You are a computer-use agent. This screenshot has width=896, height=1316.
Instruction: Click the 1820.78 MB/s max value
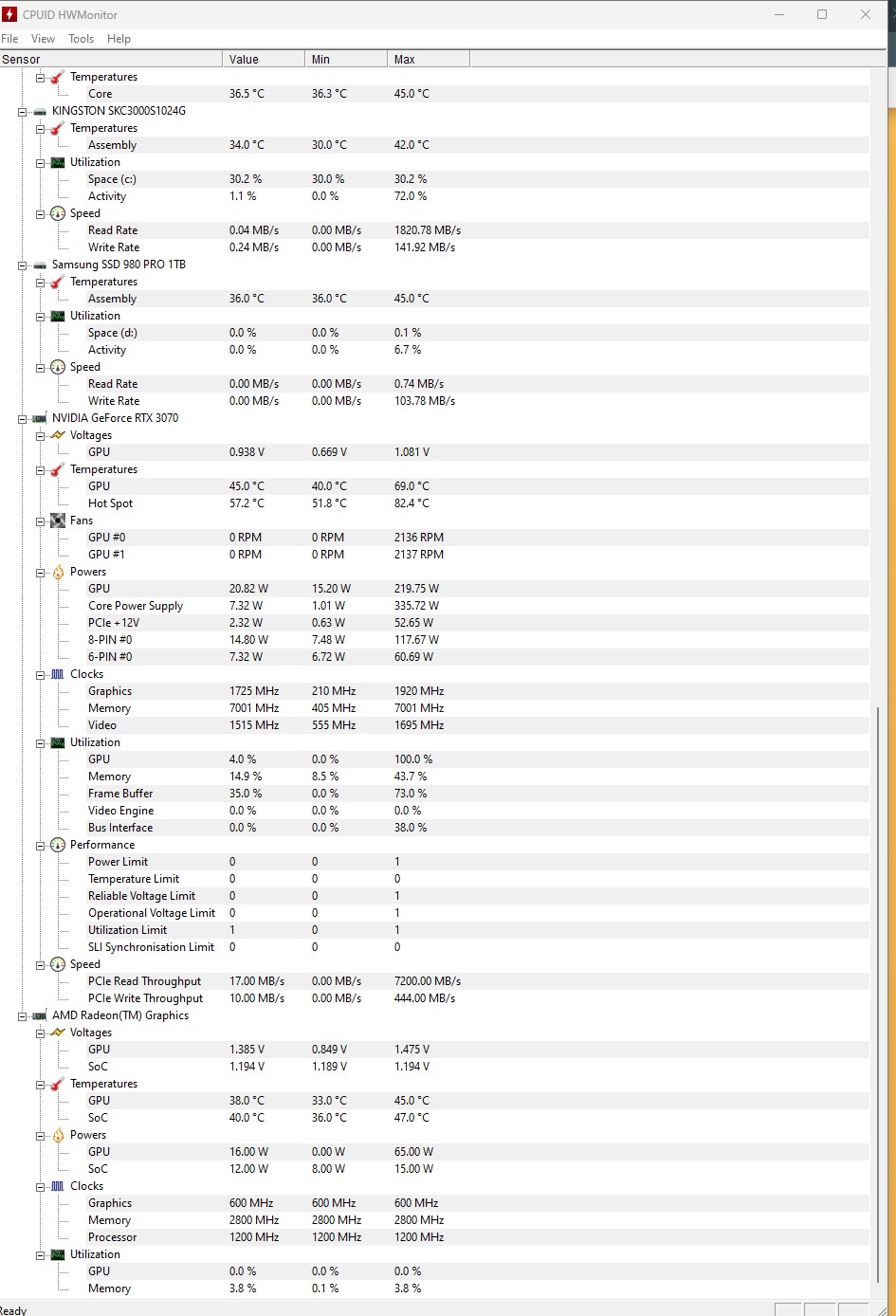coord(428,230)
